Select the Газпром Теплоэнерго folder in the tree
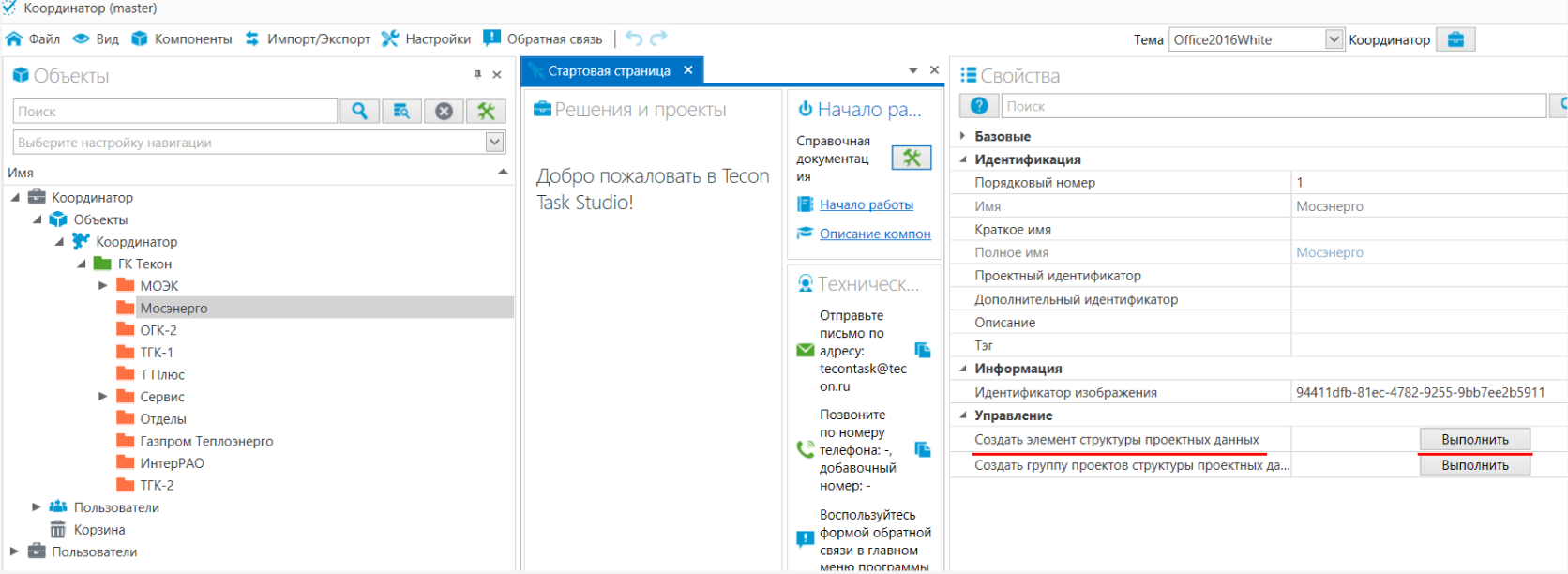Image resolution: width=1568 pixels, height=574 pixels. [206, 441]
